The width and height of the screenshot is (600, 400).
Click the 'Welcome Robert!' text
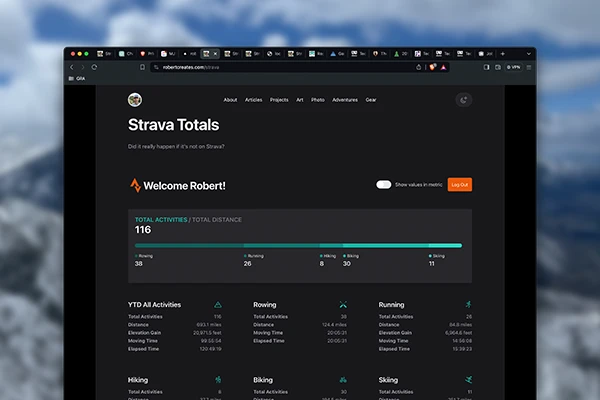pos(184,186)
